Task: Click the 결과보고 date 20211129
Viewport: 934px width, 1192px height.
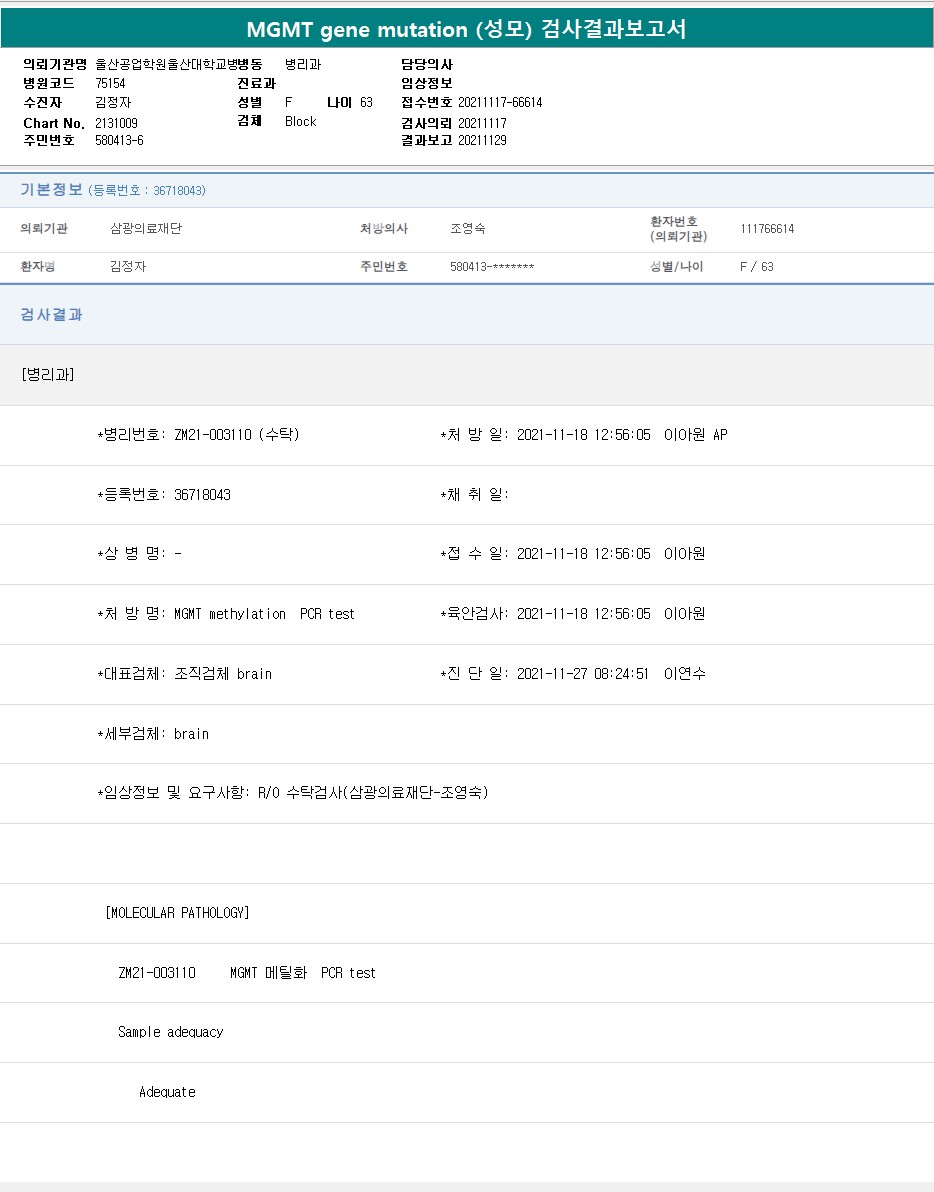Action: click(482, 141)
